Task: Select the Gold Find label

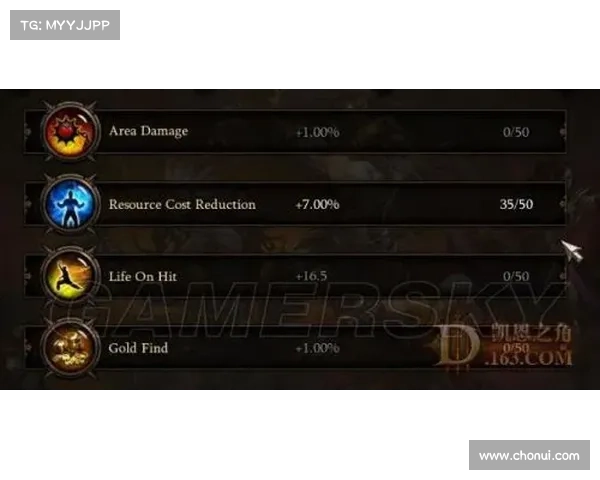Action: [138, 348]
